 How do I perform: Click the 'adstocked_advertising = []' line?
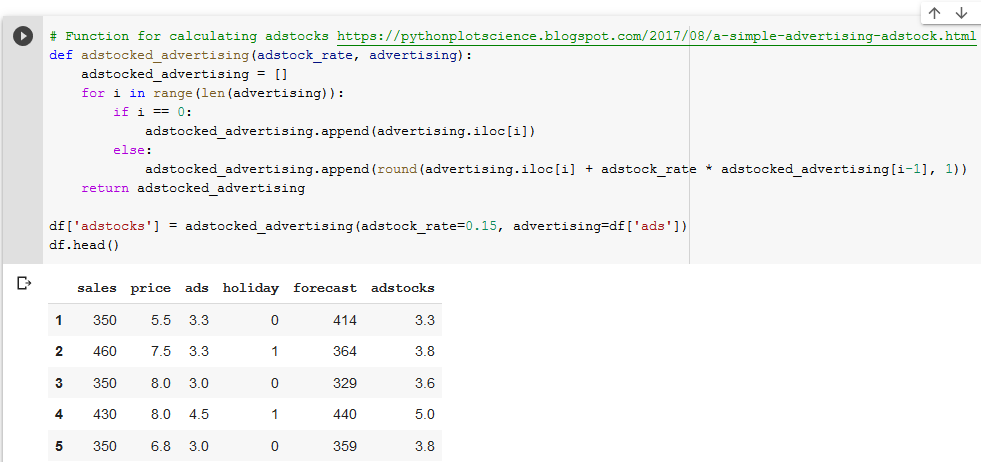tap(184, 74)
